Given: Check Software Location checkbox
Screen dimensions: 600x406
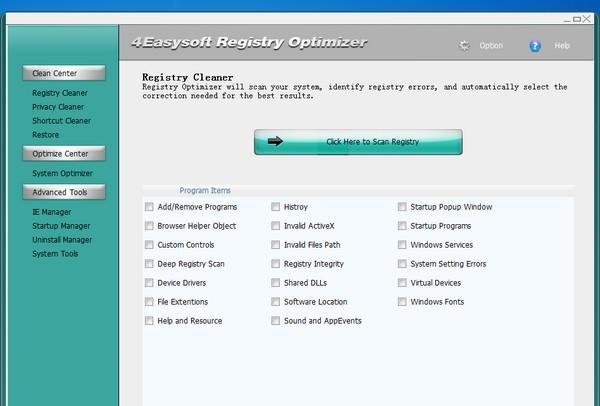Looking at the screenshot, I should point(276,302).
